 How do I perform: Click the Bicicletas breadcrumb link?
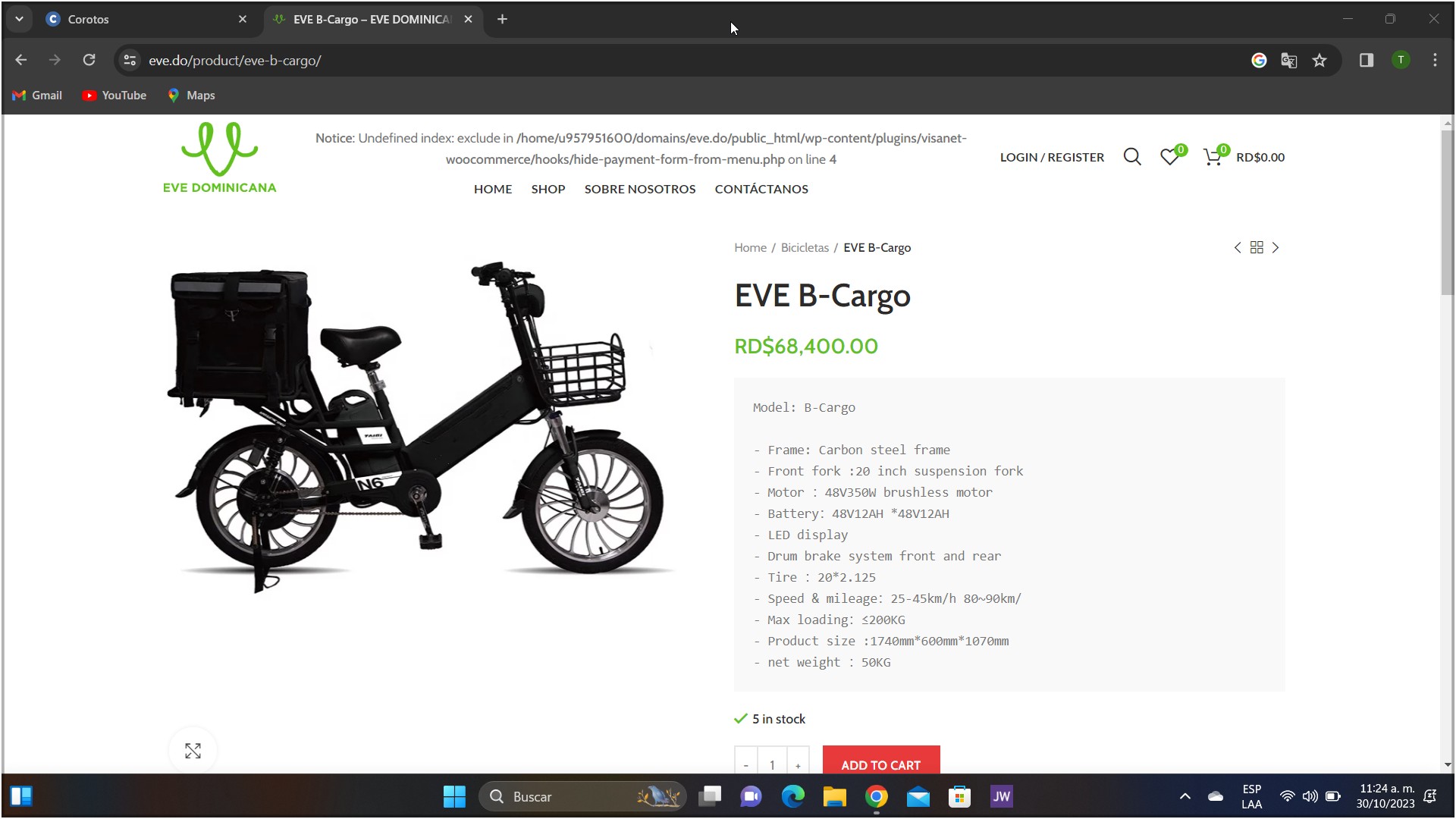[805, 248]
